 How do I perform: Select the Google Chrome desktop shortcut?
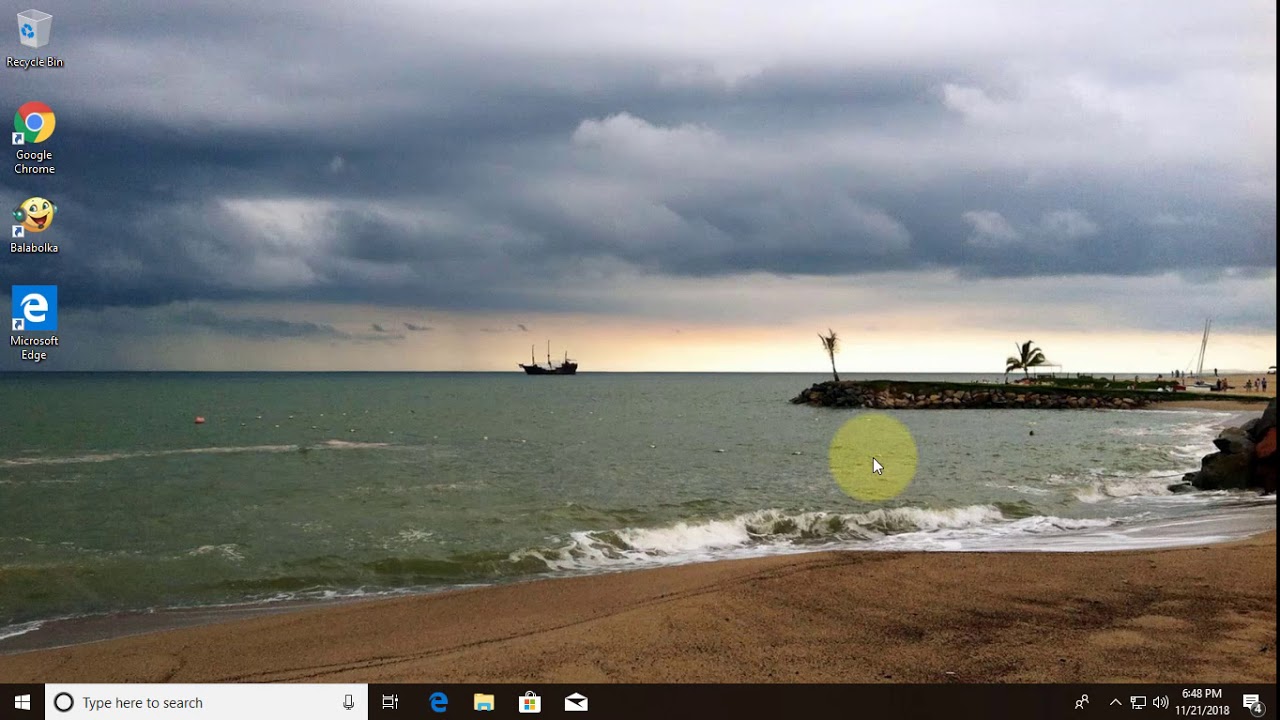pyautogui.click(x=34, y=139)
